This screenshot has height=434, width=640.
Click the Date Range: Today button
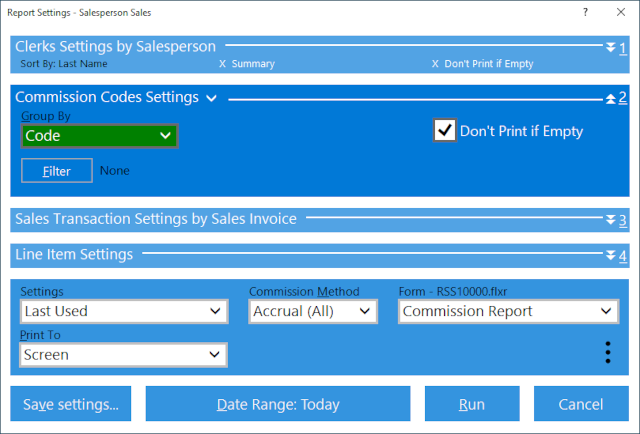pos(278,405)
